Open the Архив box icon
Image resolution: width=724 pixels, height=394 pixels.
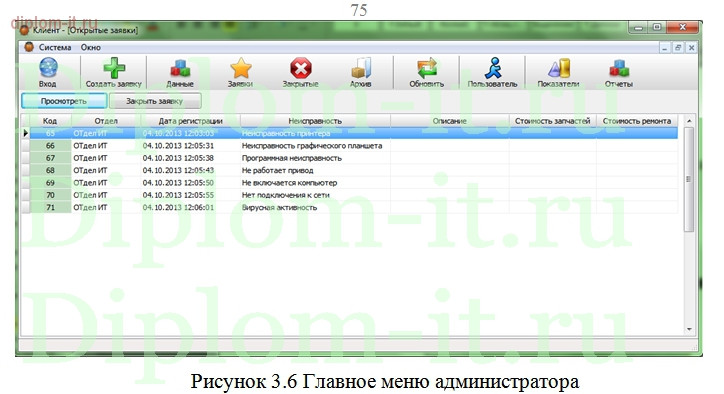click(361, 68)
